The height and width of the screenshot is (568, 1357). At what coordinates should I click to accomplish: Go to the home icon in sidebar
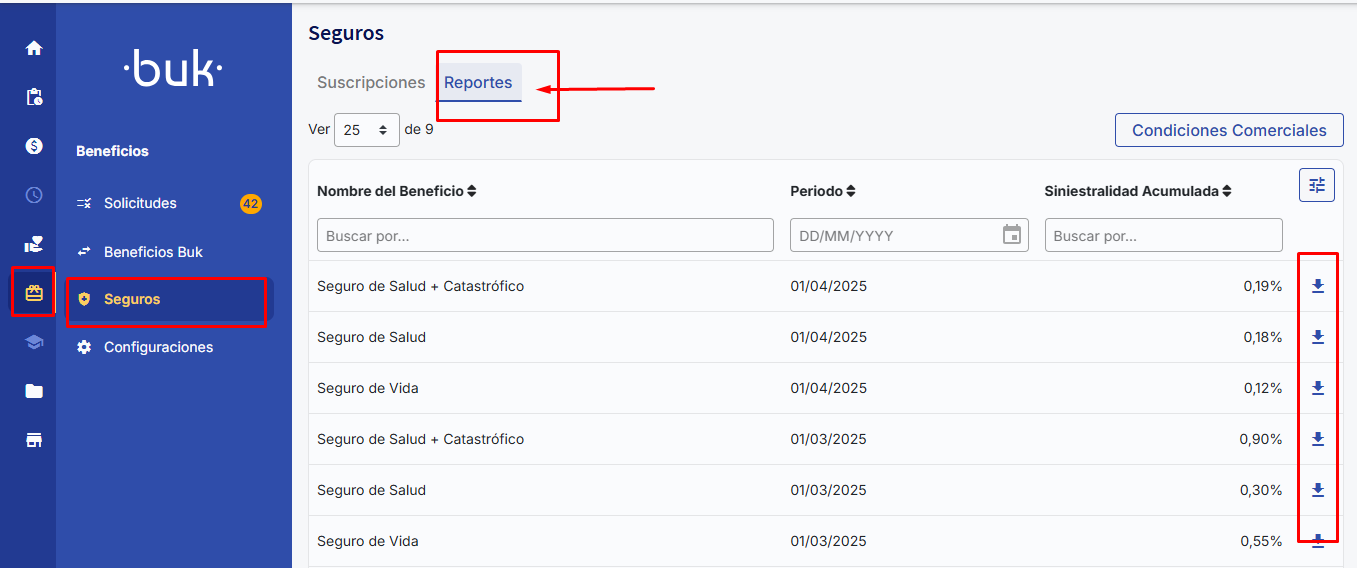pyautogui.click(x=34, y=48)
